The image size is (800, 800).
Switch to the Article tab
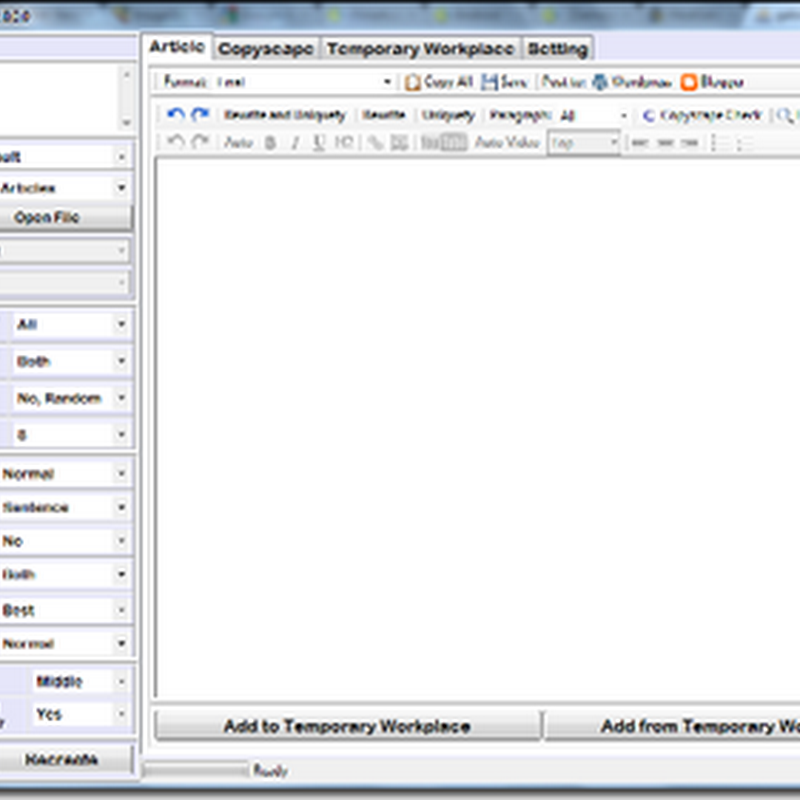(x=177, y=47)
